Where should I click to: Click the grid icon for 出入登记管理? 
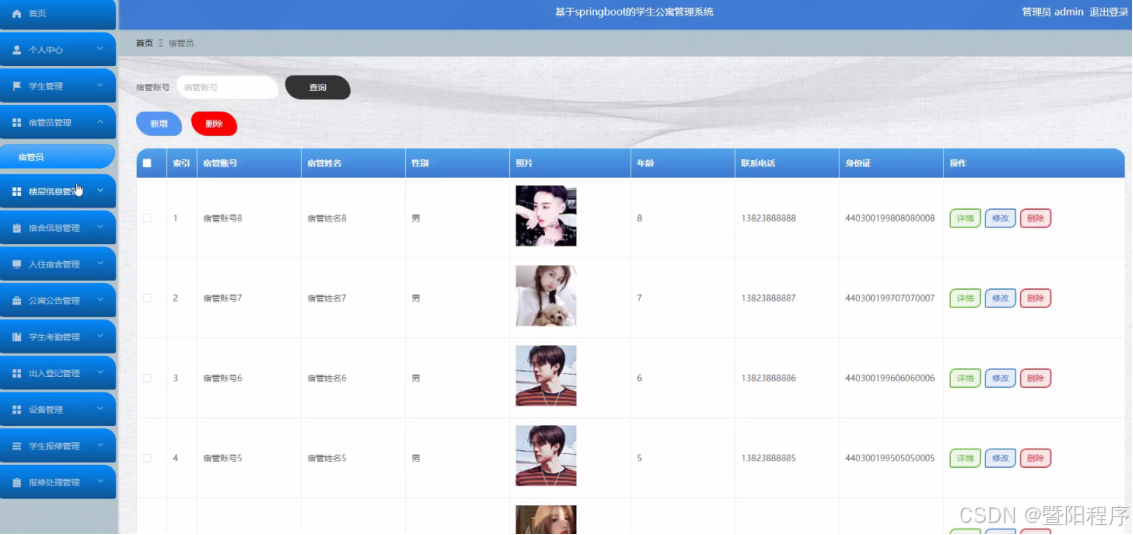[x=17, y=373]
